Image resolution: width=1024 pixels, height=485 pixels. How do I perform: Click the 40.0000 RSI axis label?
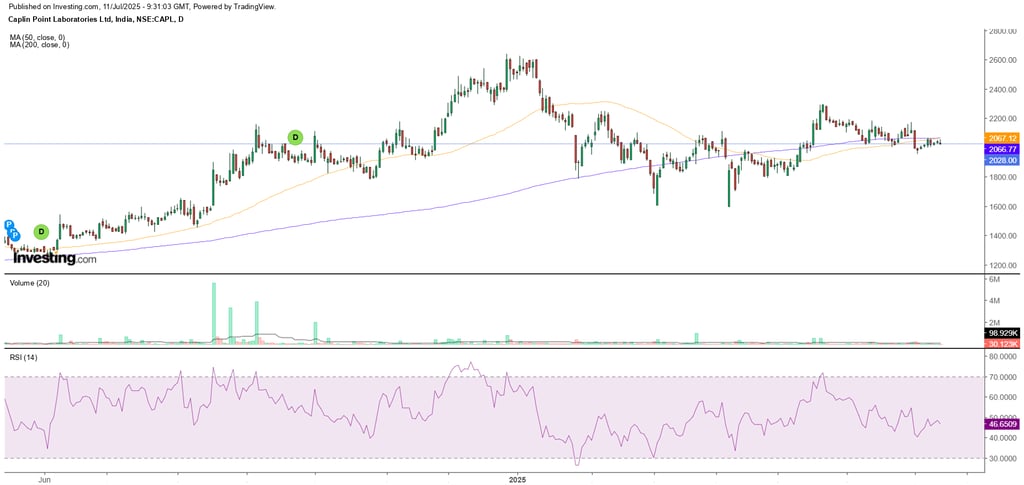(x=1004, y=438)
